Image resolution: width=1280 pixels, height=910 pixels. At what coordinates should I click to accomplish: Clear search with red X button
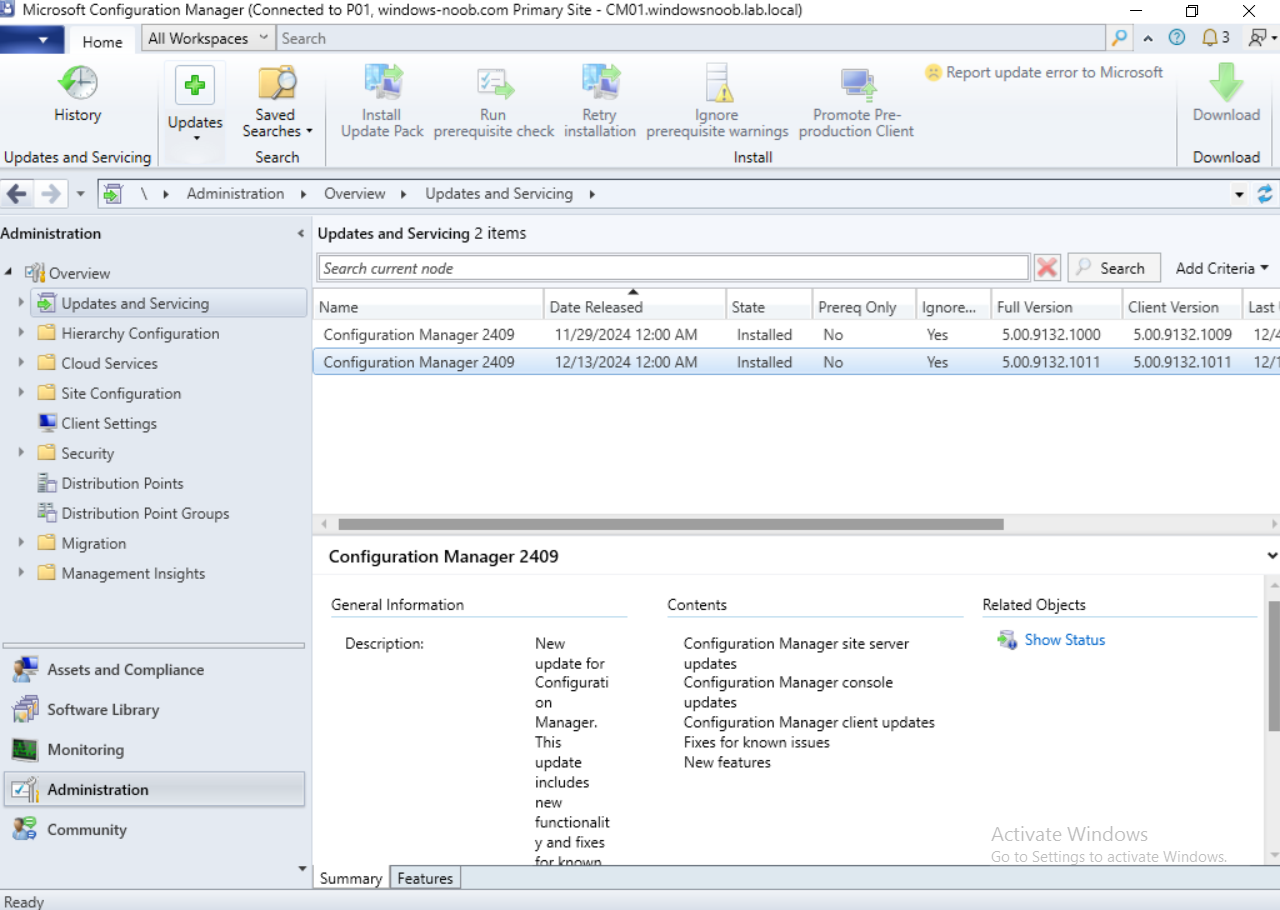coord(1047,268)
